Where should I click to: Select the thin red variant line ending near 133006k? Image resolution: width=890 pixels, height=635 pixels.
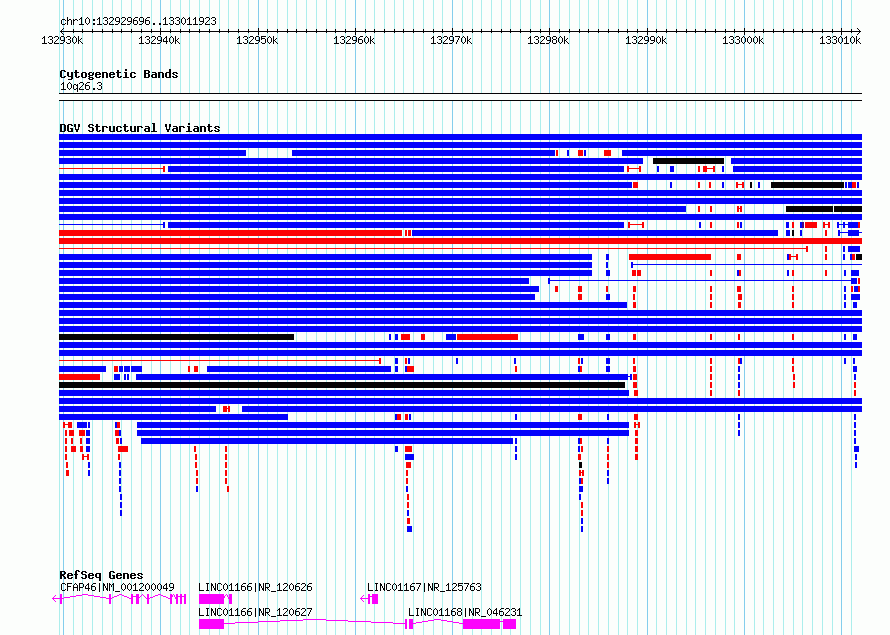click(434, 249)
